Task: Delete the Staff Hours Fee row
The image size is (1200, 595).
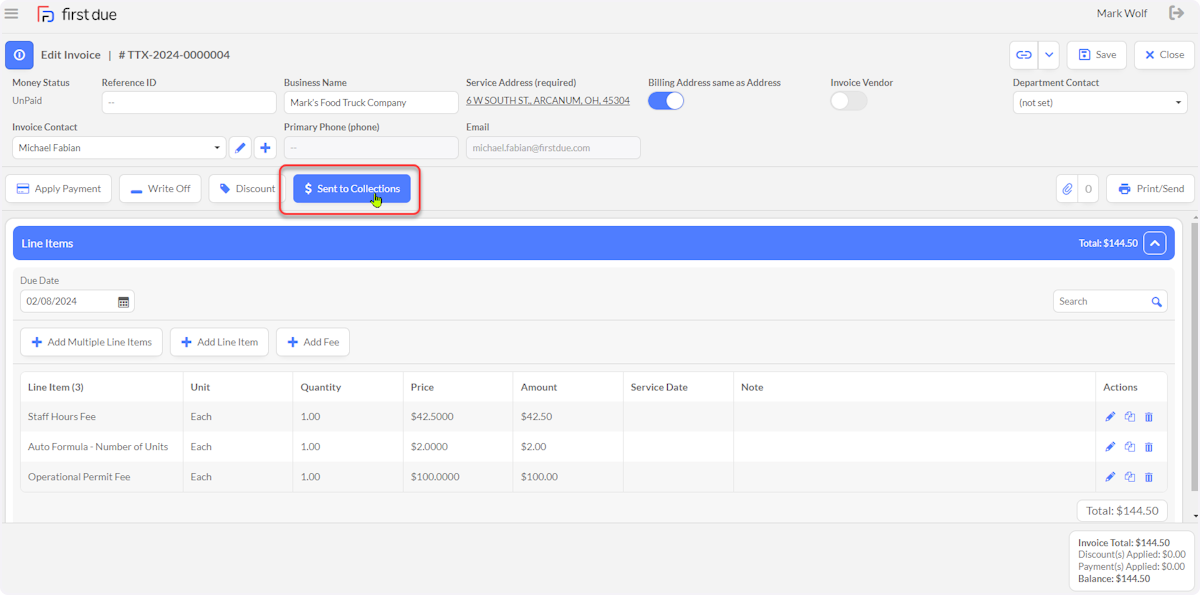Action: 1148,417
